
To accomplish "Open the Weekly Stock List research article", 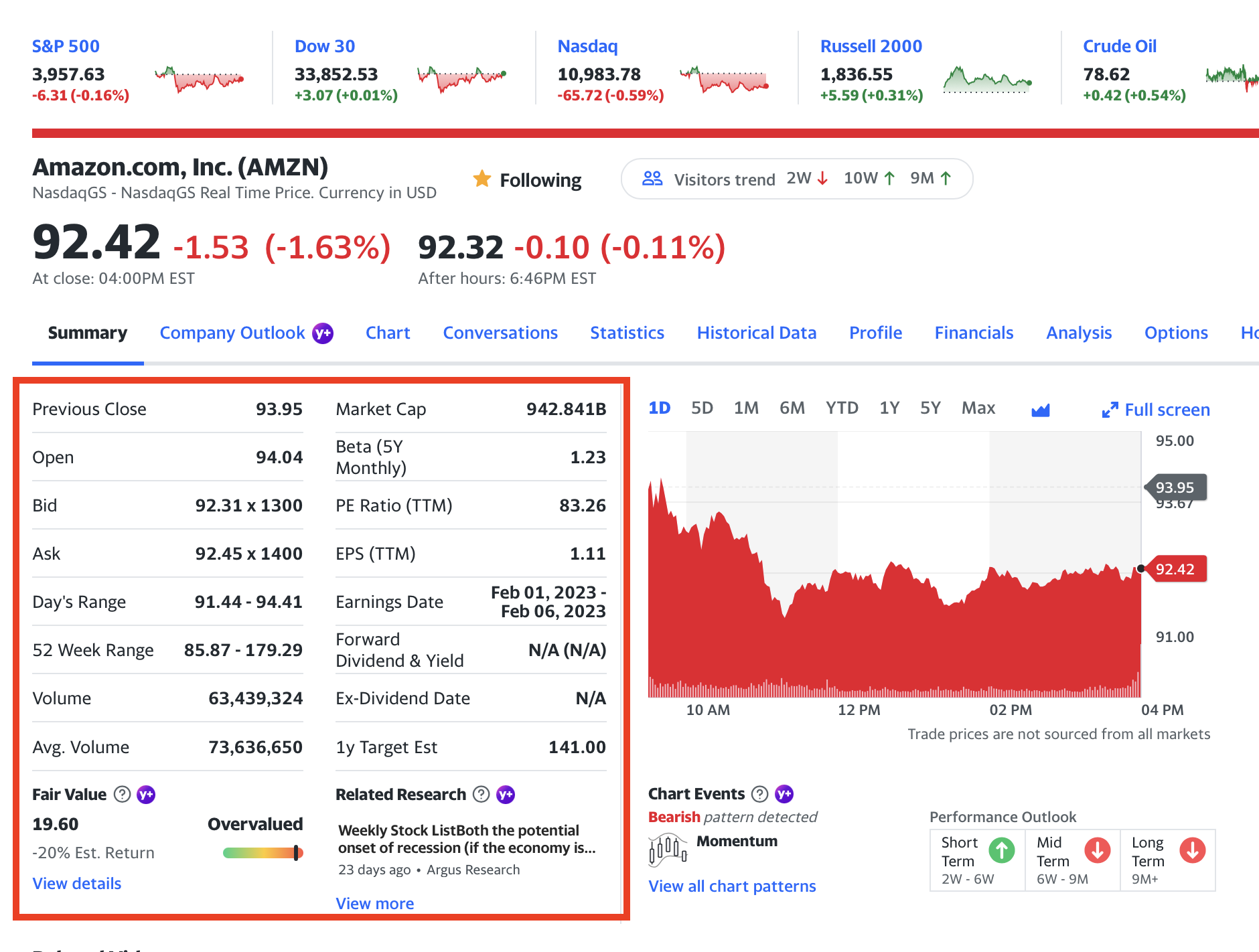I will pos(467,839).
